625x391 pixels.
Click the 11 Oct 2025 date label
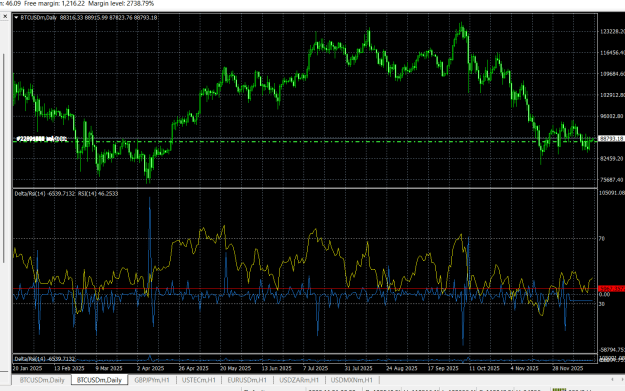(484, 368)
